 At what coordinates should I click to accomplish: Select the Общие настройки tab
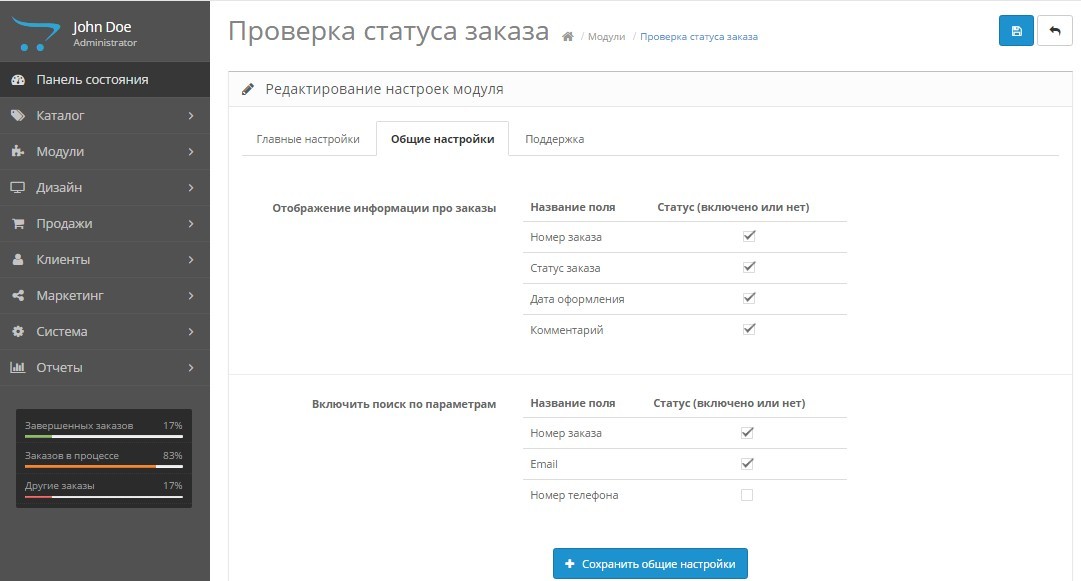[443, 139]
